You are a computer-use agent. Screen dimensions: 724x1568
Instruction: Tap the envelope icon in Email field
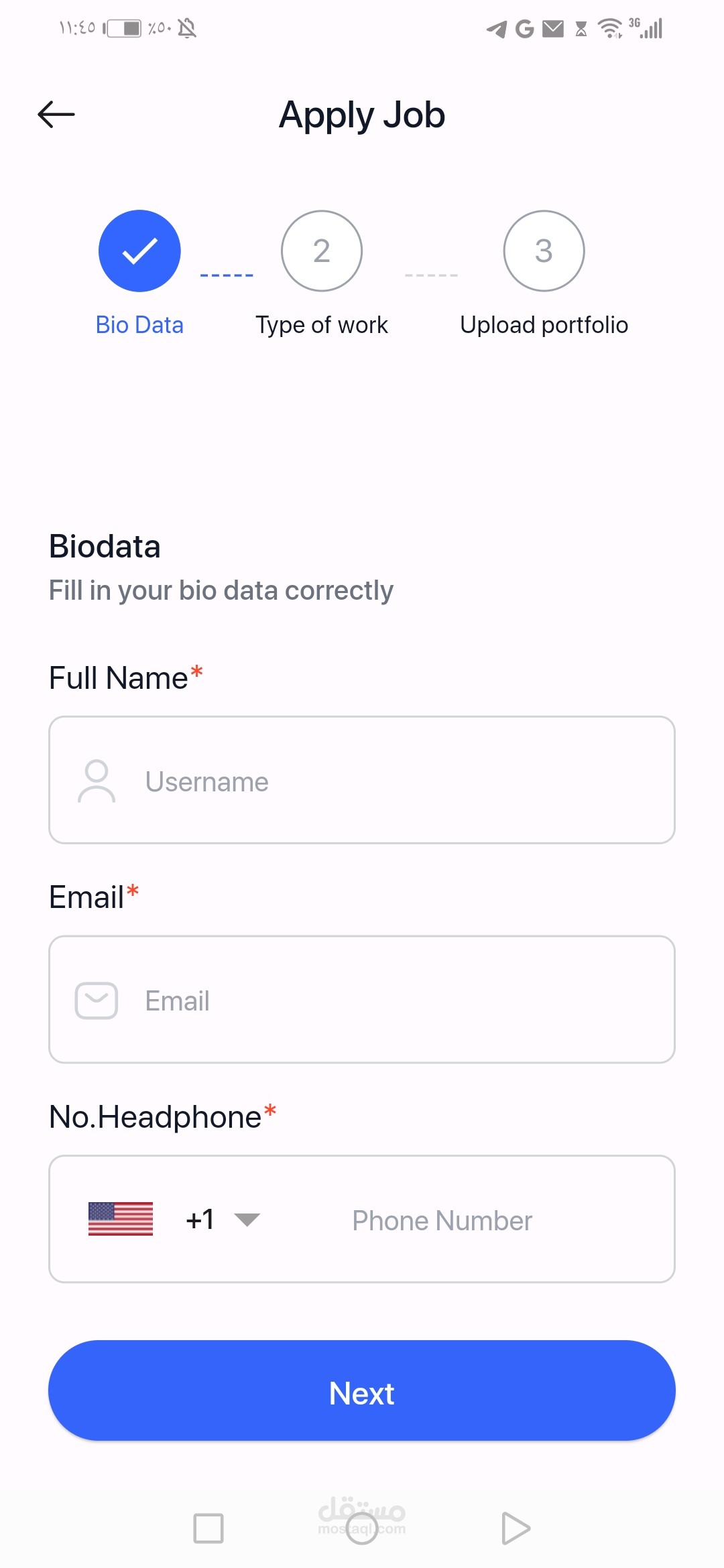tap(97, 1000)
